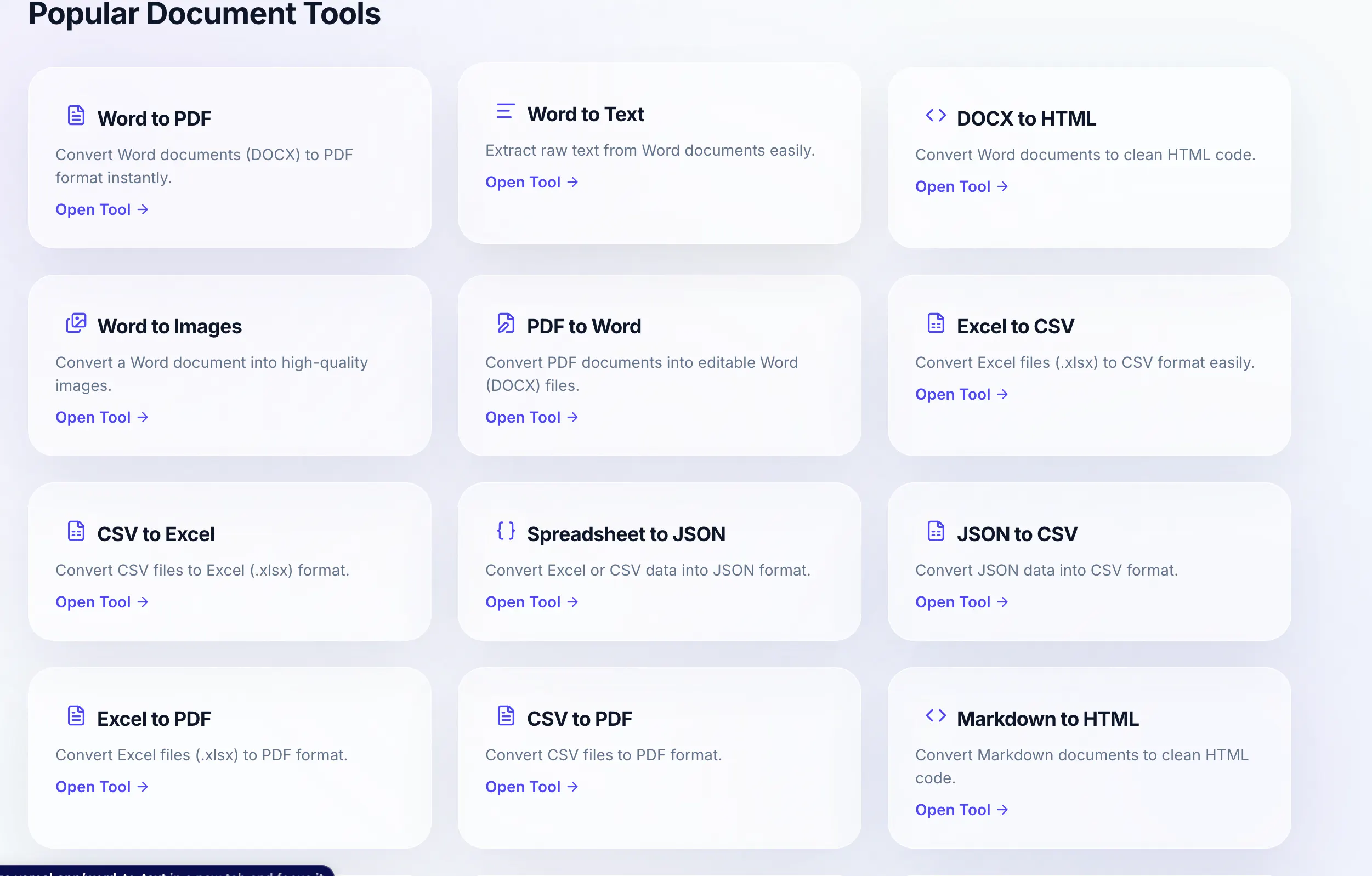
Task: Click the JSON to CSV card title
Action: pyautogui.click(x=1017, y=534)
